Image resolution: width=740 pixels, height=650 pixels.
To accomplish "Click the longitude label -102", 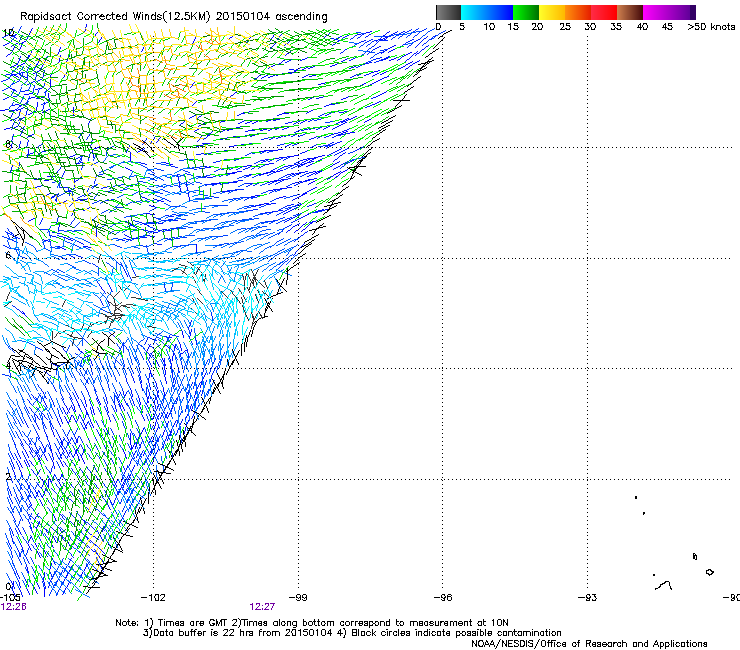I will 153,598.
